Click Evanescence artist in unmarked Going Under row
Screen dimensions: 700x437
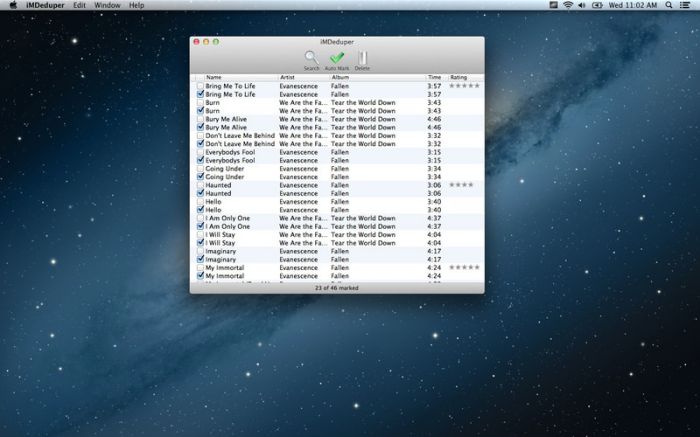coord(299,168)
